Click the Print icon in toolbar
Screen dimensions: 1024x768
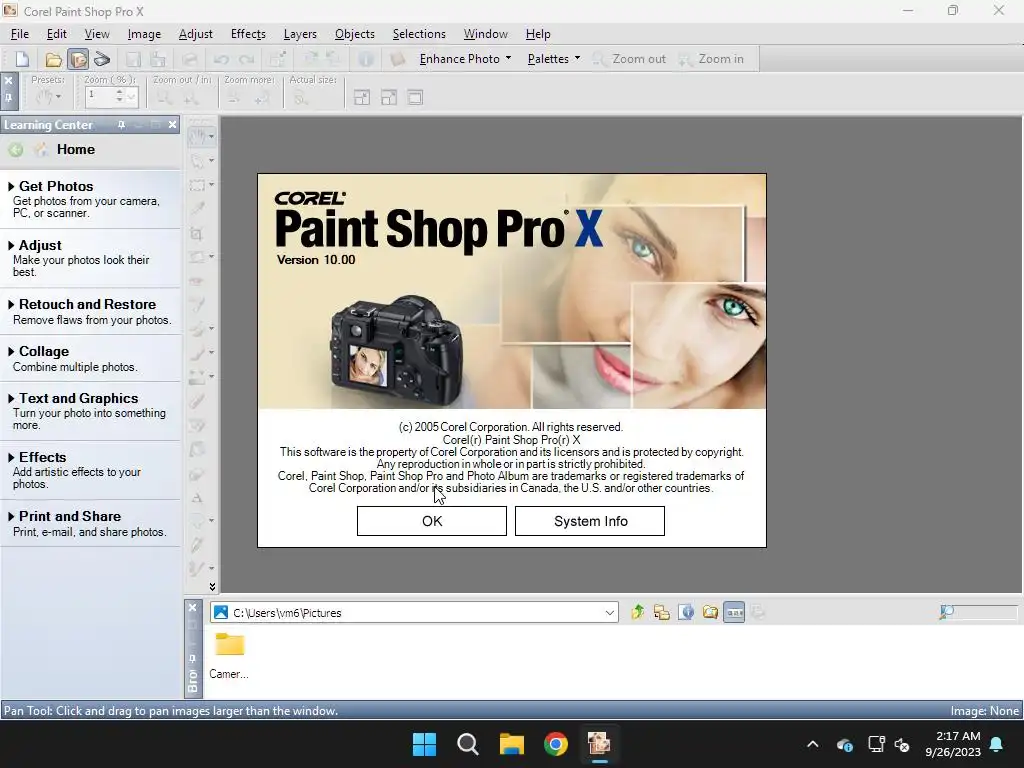click(189, 59)
